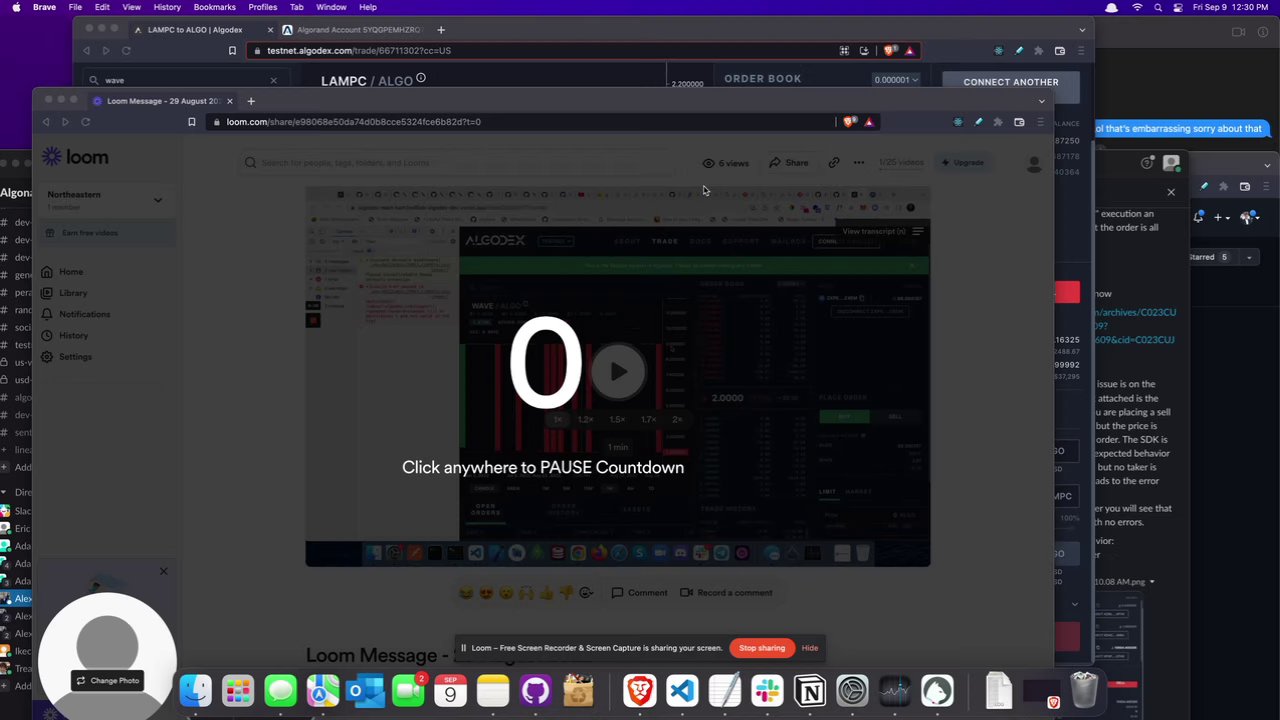Open the Bookmarks menu
This screenshot has width=1280, height=720.
click(x=214, y=7)
